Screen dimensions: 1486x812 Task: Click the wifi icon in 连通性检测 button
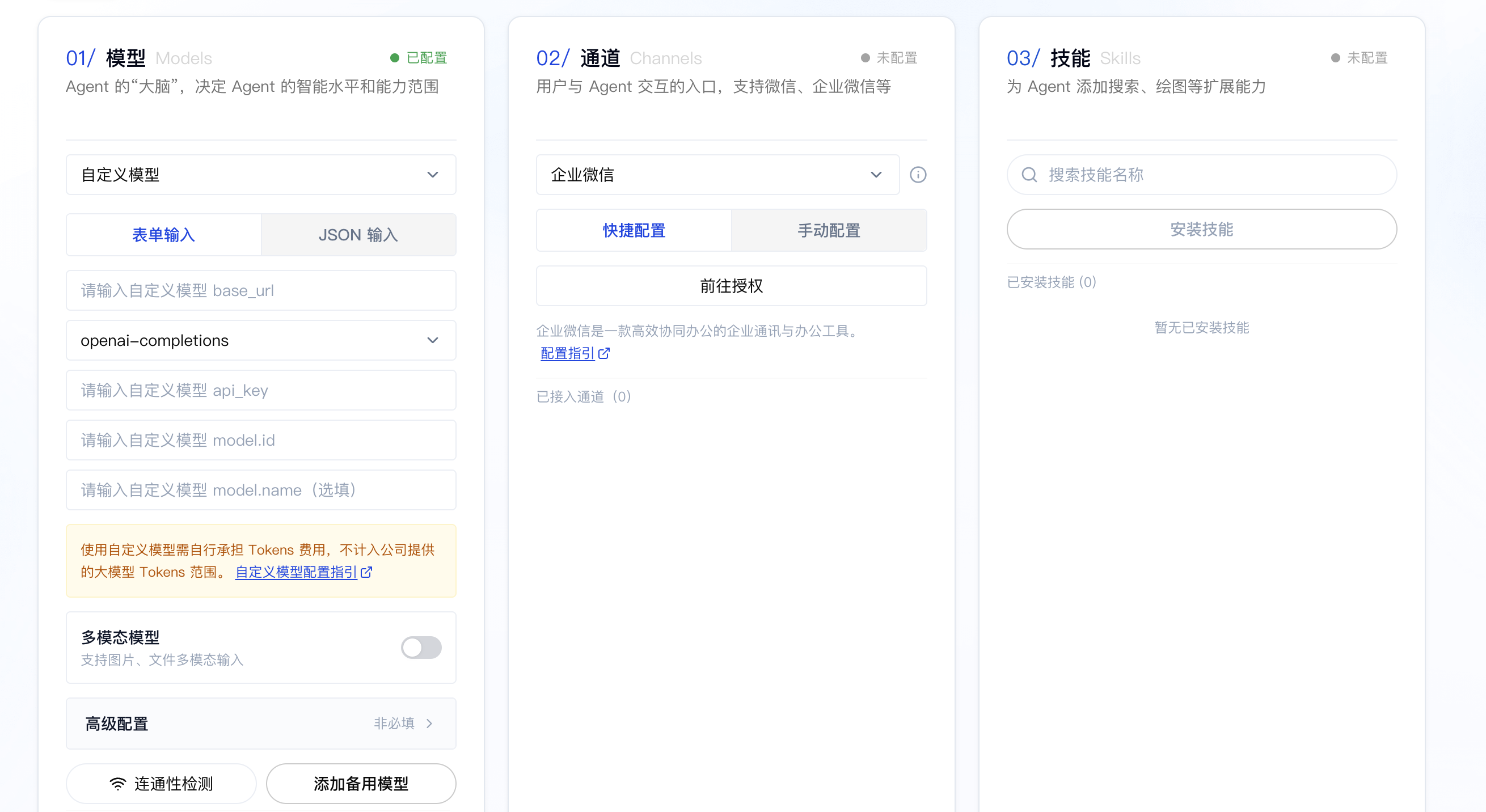(117, 784)
